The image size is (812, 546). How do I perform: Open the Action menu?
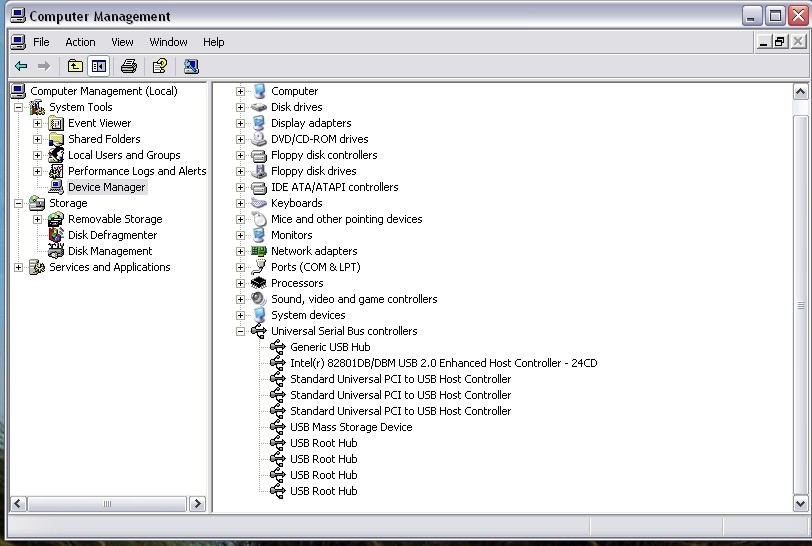pos(80,42)
